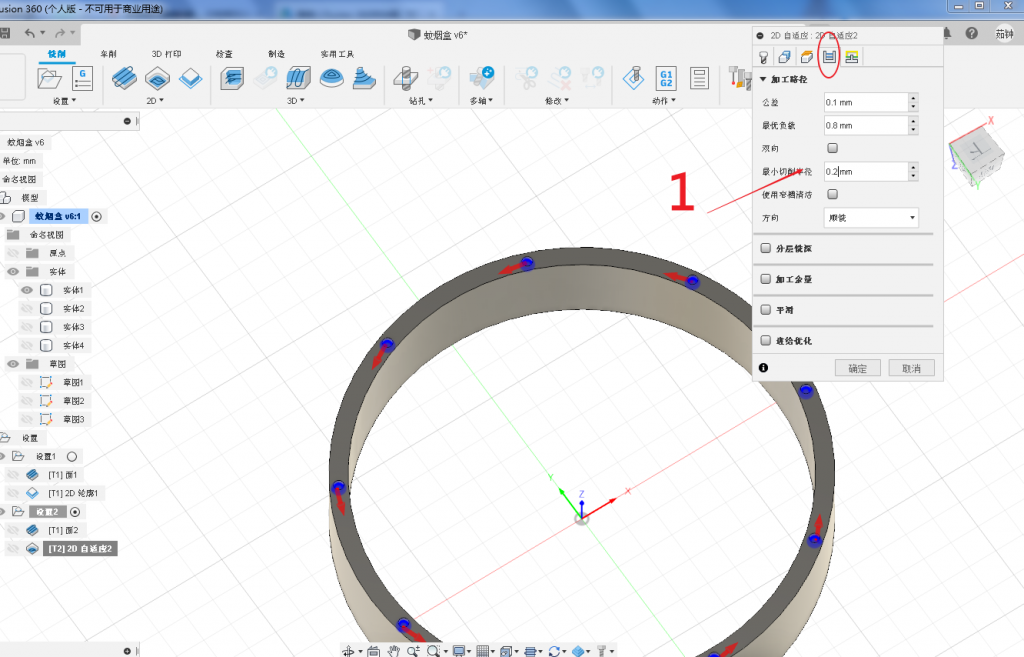Click the G1 G2 post process icon

tap(666, 79)
